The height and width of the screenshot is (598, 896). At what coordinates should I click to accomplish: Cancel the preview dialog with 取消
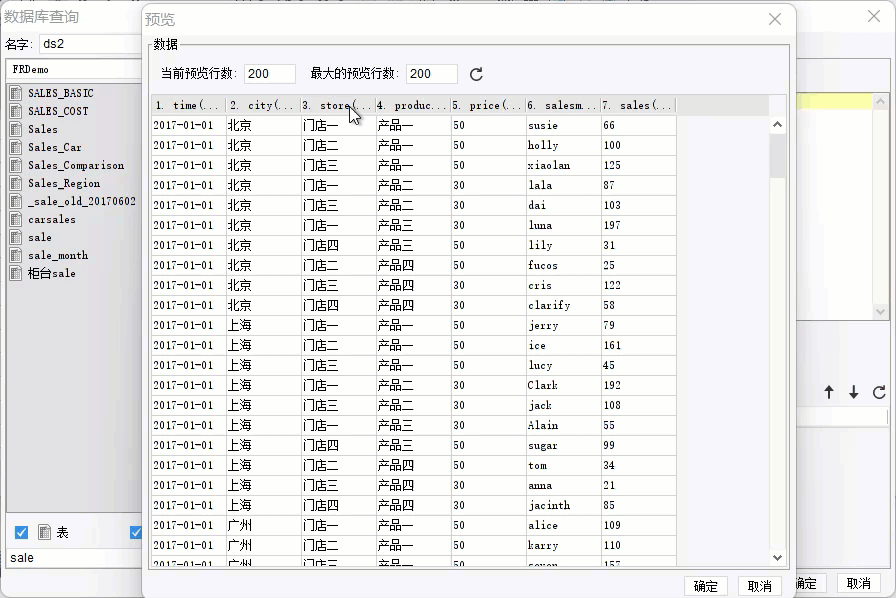(x=759, y=586)
